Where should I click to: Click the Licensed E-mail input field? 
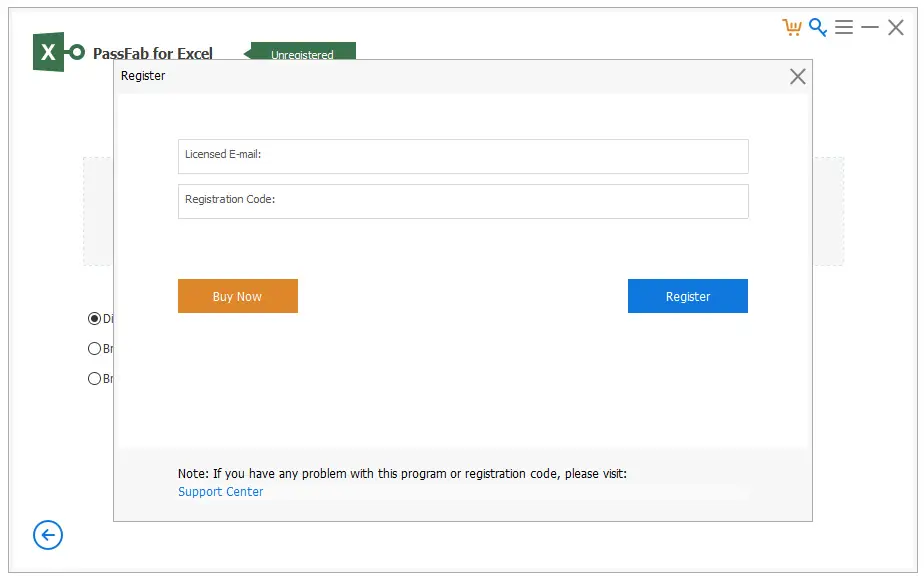pyautogui.click(x=462, y=156)
